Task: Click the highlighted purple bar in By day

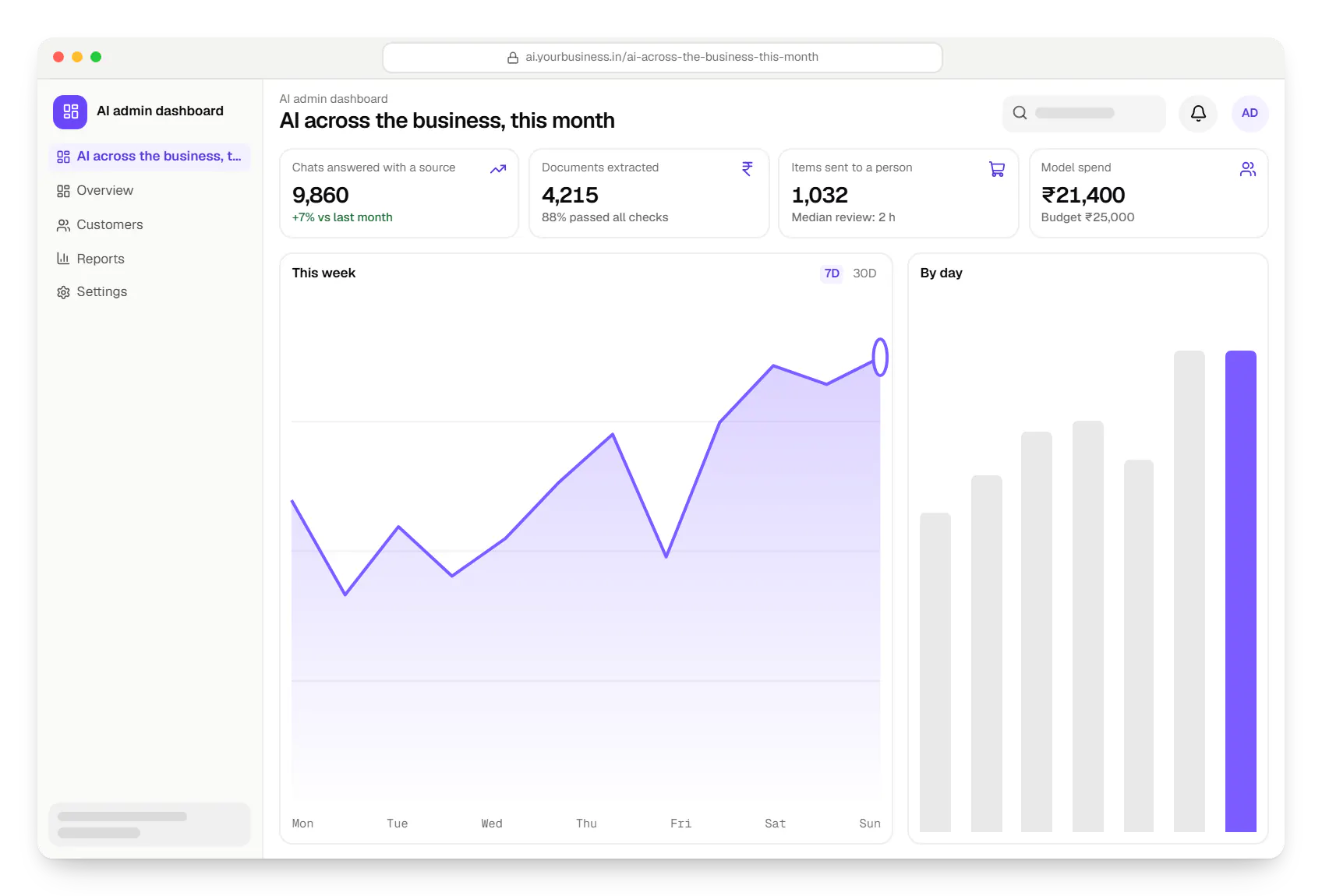Action: tap(1240, 591)
